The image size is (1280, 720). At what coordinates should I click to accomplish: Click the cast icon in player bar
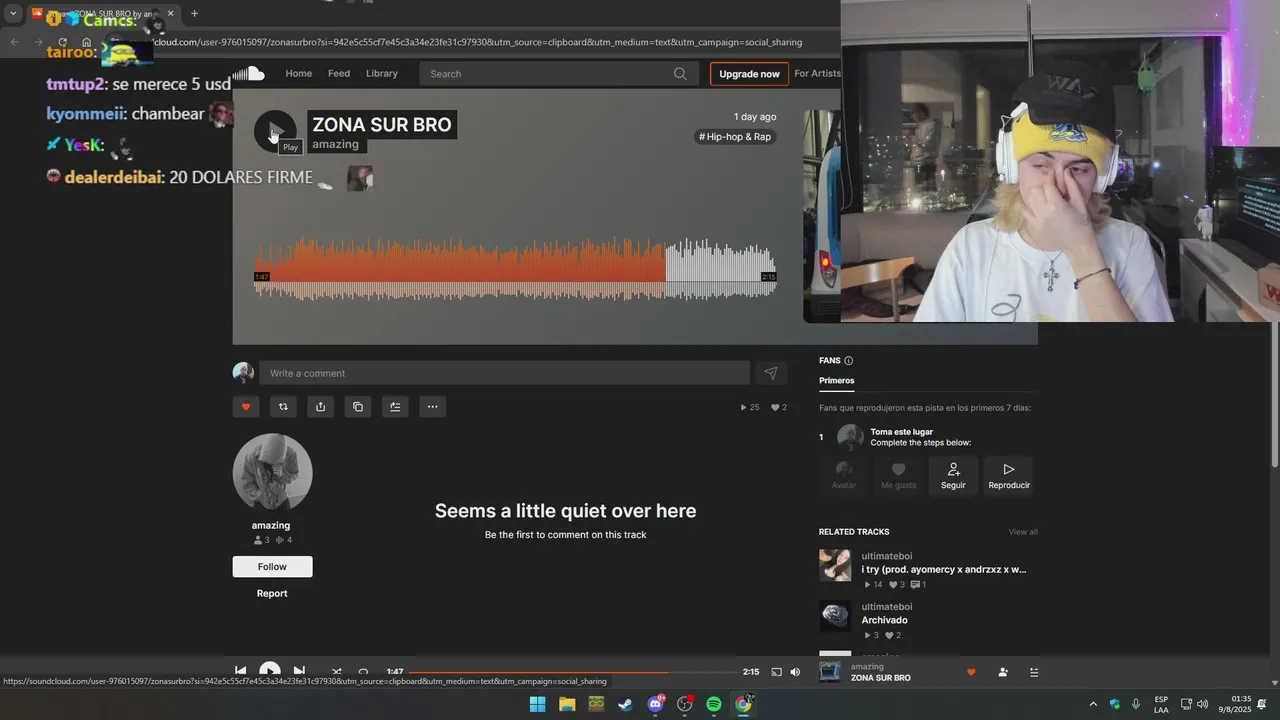point(776,672)
